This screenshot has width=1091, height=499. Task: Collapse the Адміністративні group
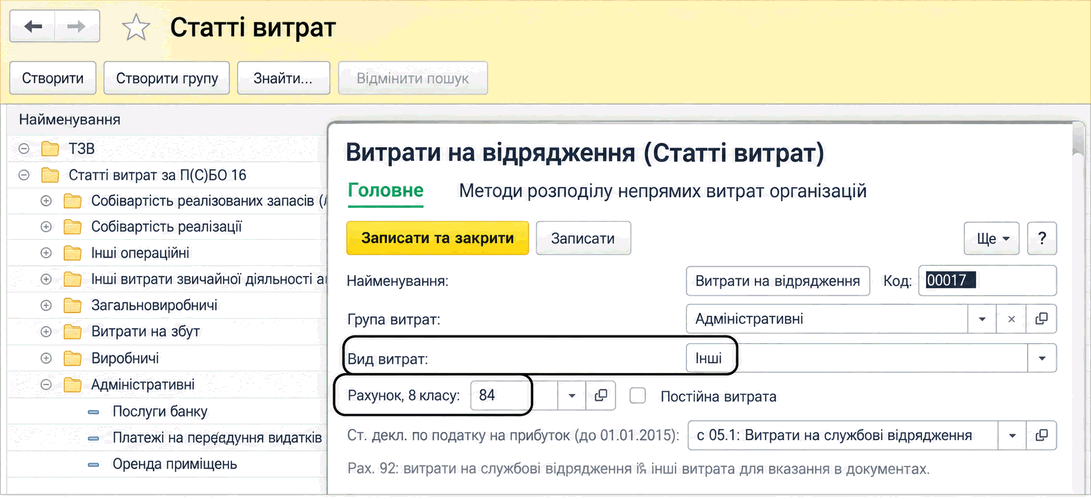coord(47,384)
